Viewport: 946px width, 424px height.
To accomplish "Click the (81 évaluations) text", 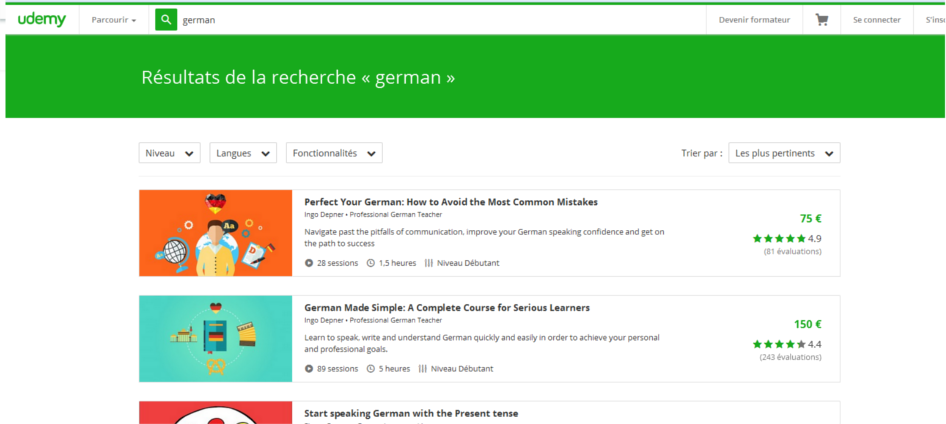I will [x=793, y=252].
